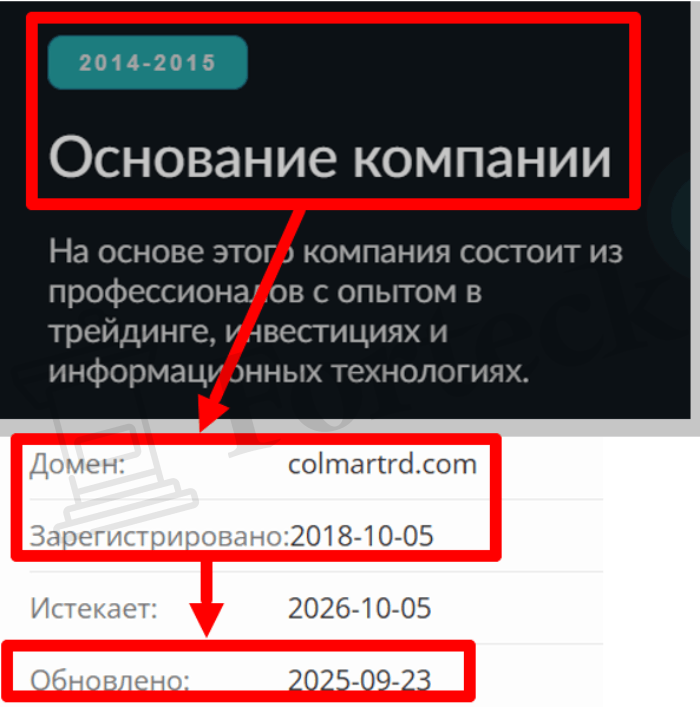Image resolution: width=700 pixels, height=707 pixels.
Task: Click the paragraph about профессионалов с опытом
Action: point(336,312)
